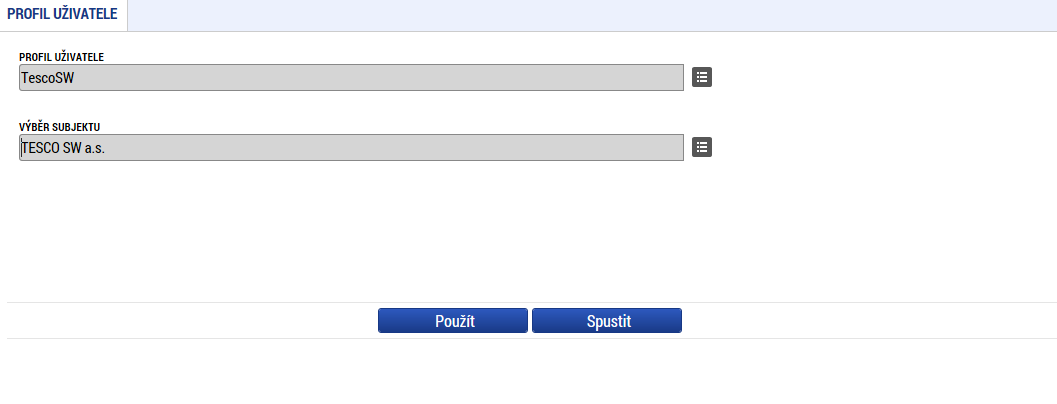Image resolution: width=1057 pixels, height=404 pixels.
Task: Expand the user profile selection list
Action: pyautogui.click(x=702, y=78)
